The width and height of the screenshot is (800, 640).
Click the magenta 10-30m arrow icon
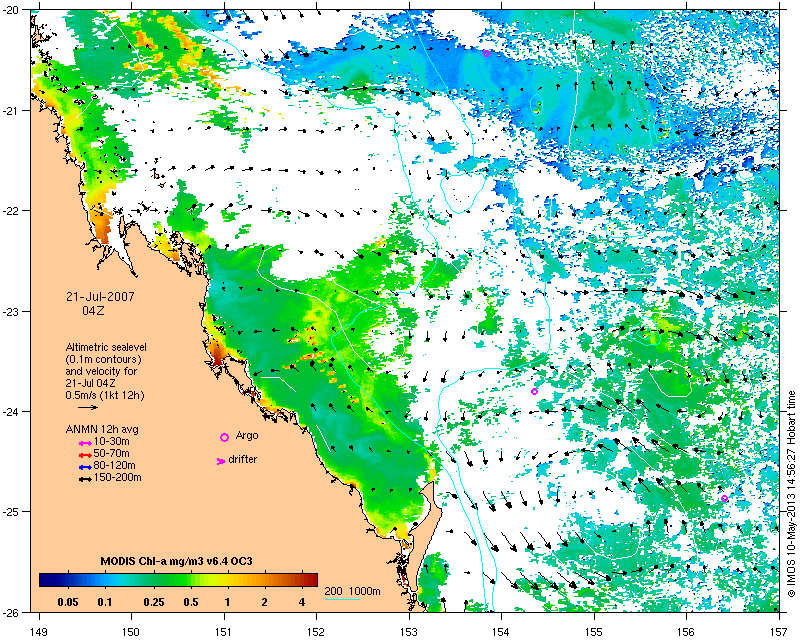point(85,444)
